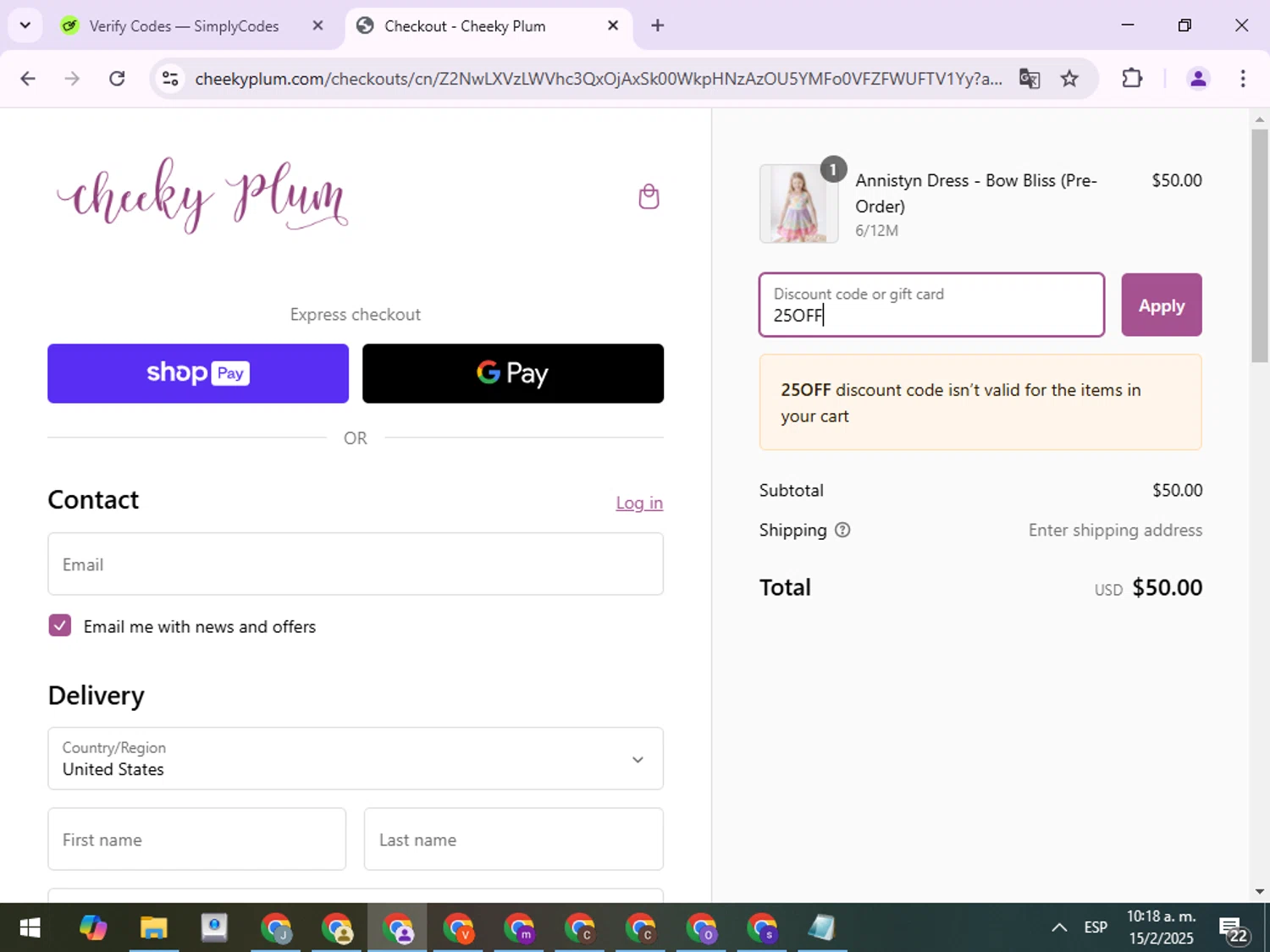This screenshot has width=1270, height=952.
Task: Bookmark this page with the star icon
Action: [x=1069, y=79]
